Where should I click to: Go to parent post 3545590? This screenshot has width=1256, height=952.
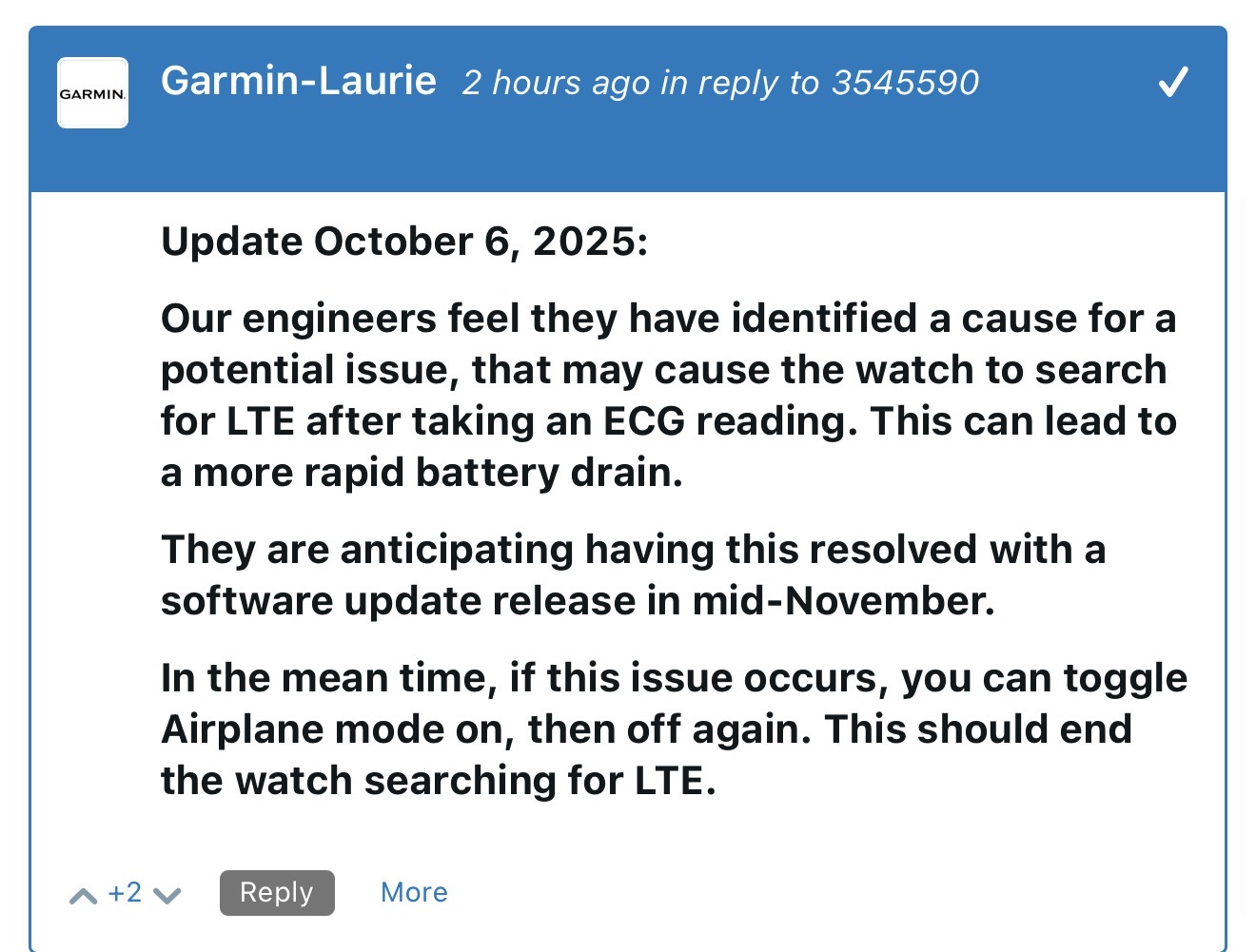(x=905, y=84)
